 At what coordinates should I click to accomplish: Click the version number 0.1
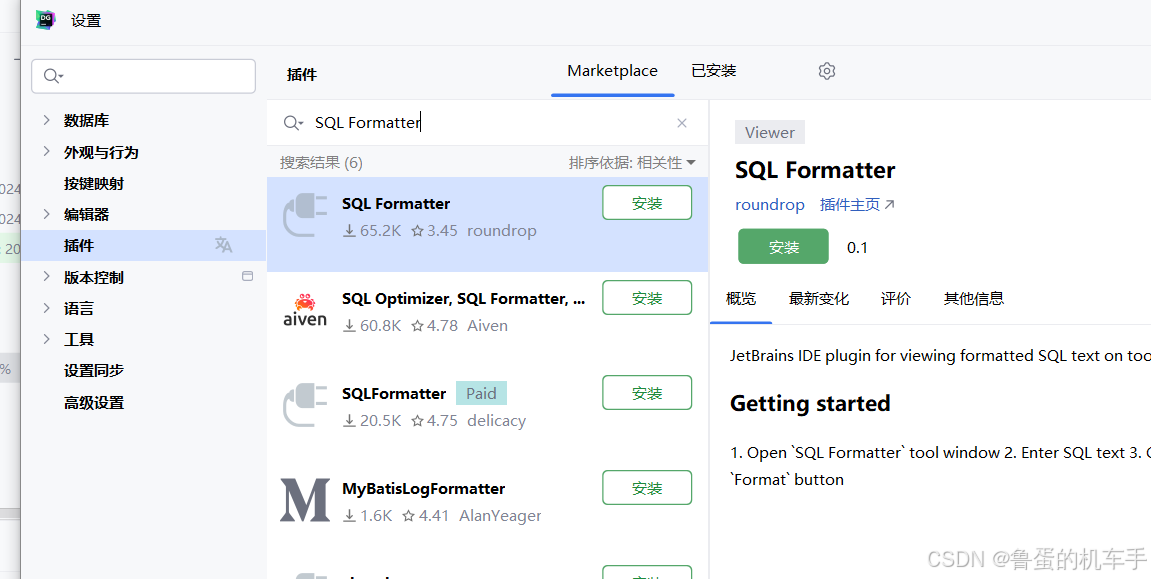(x=857, y=247)
